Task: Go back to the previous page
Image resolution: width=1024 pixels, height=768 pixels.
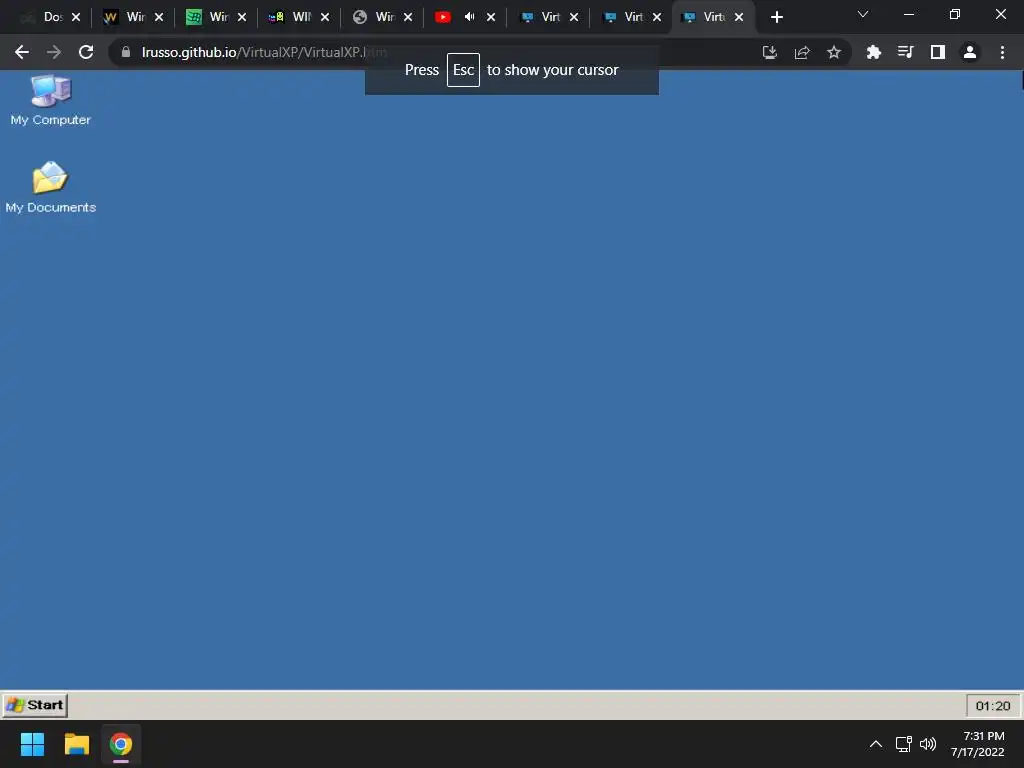Action: tap(22, 52)
